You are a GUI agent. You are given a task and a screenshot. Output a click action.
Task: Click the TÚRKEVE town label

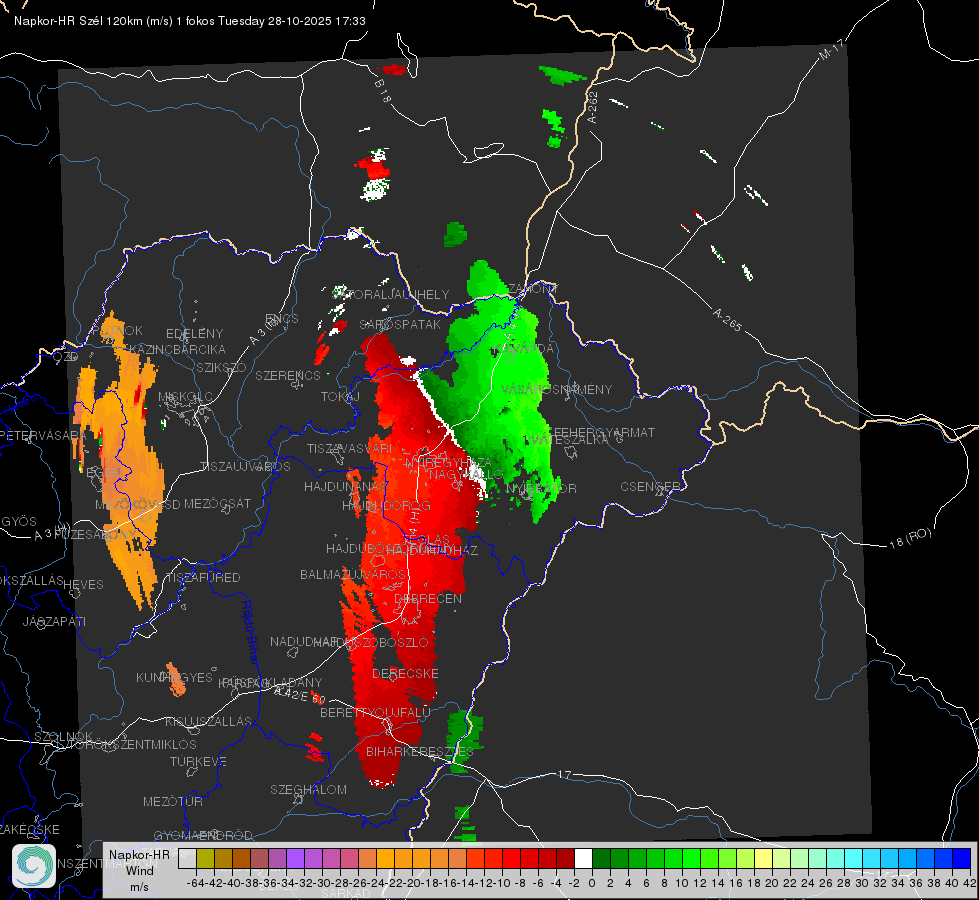(x=199, y=761)
